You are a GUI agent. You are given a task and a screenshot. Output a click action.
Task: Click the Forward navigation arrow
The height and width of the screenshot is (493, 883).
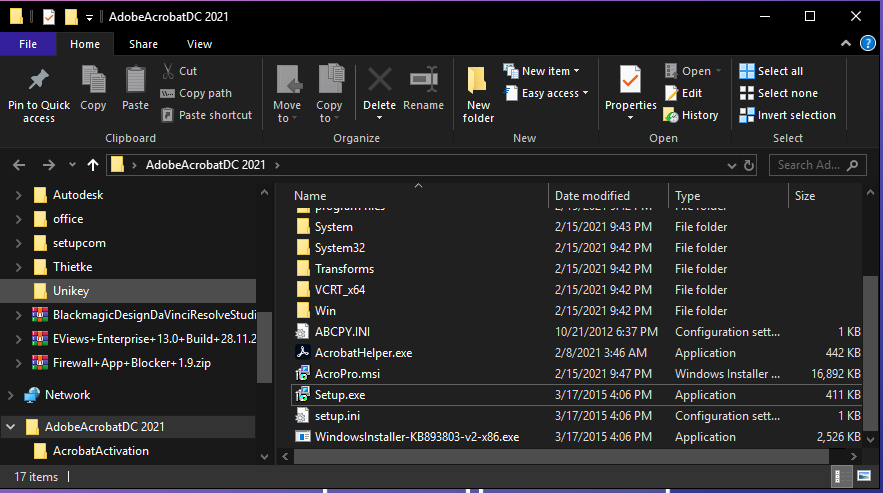click(x=49, y=165)
